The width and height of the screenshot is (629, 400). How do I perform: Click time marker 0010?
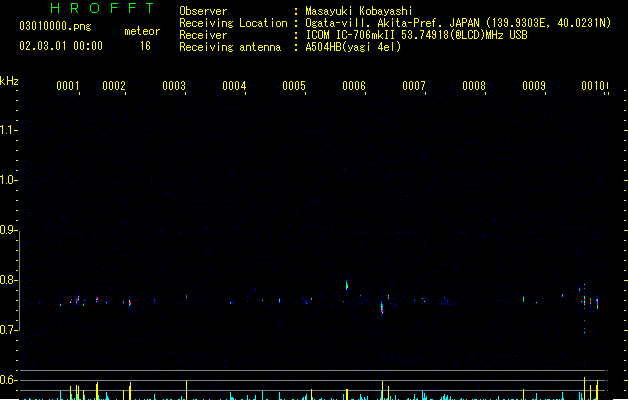pyautogui.click(x=593, y=86)
